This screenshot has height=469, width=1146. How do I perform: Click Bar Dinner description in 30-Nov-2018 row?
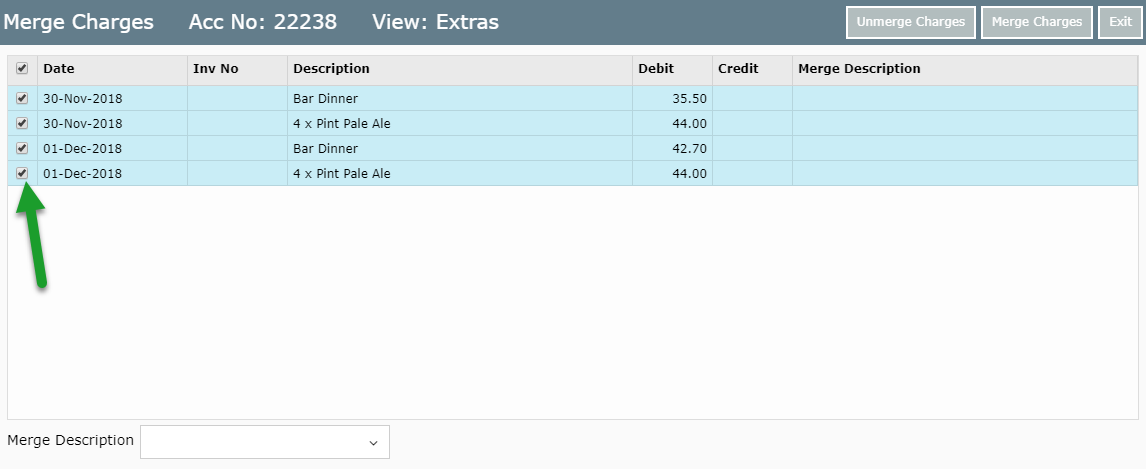pyautogui.click(x=325, y=98)
